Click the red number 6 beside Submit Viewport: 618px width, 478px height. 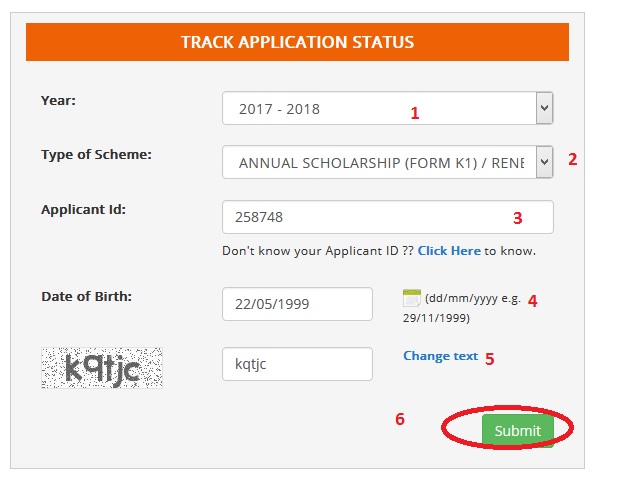pos(400,419)
